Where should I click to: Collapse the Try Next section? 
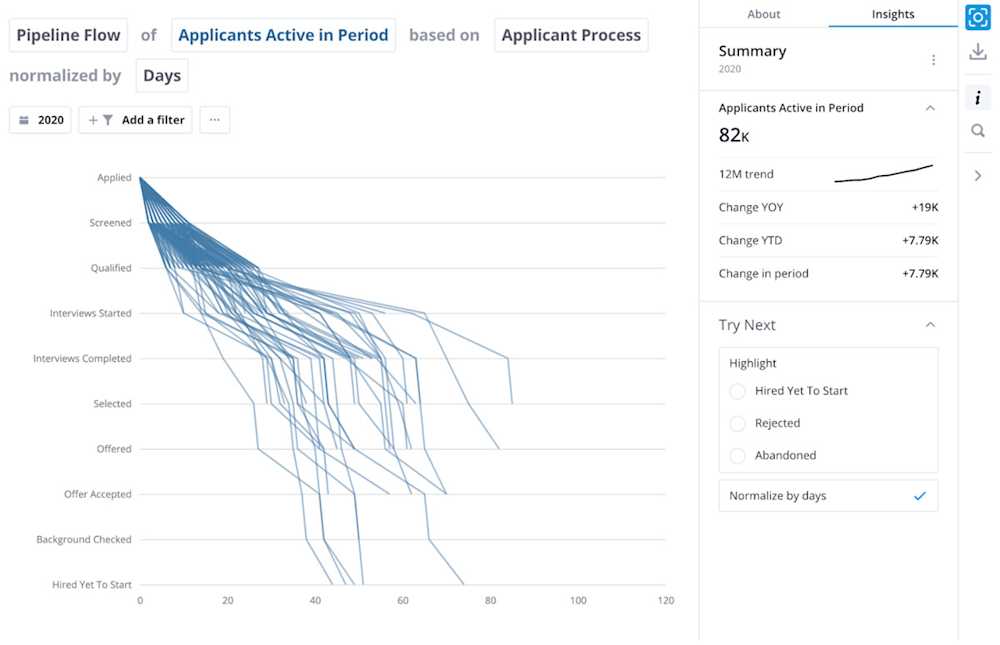click(930, 325)
